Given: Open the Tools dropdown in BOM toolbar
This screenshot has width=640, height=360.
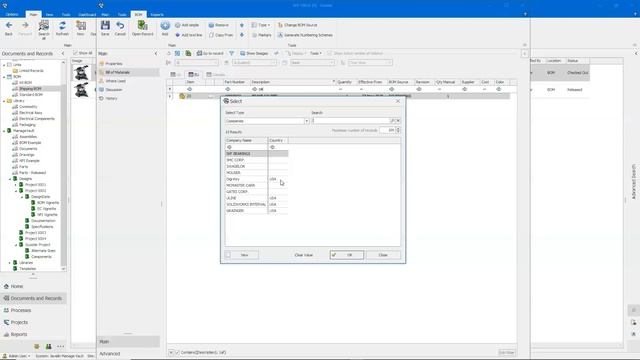Looking at the screenshot, I should point(316,53).
